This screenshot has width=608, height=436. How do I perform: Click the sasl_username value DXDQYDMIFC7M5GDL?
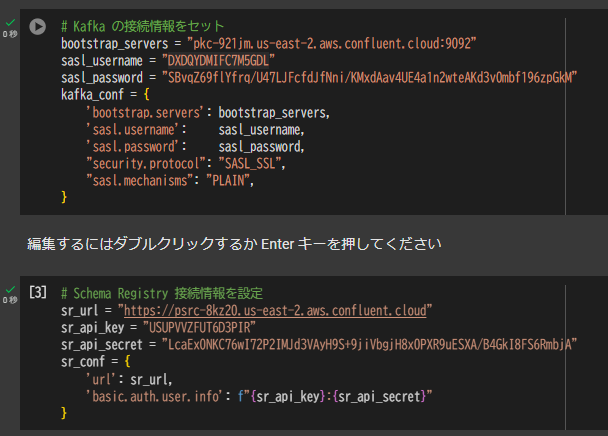pyautogui.click(x=218, y=61)
